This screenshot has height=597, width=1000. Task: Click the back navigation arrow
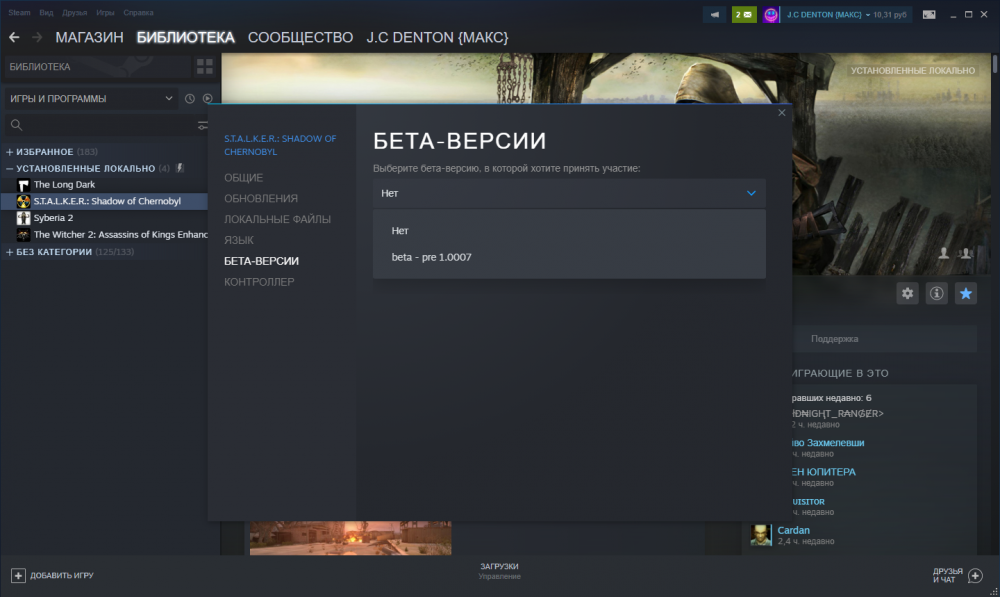click(x=14, y=37)
